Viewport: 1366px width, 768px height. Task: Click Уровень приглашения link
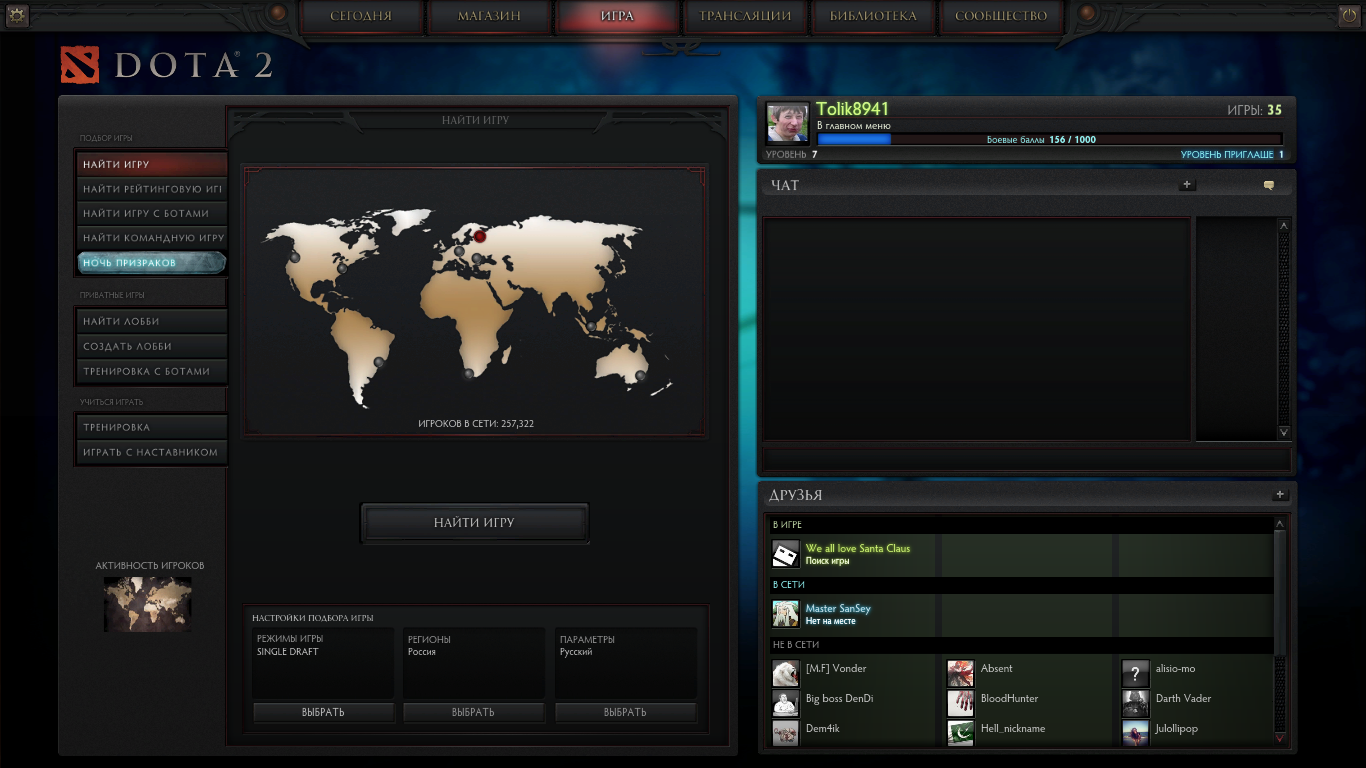pos(1232,155)
